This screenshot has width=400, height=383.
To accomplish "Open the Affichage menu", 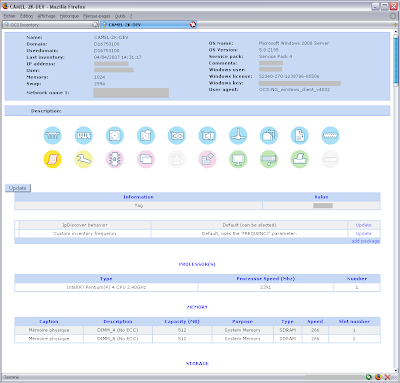I will 46,16.
